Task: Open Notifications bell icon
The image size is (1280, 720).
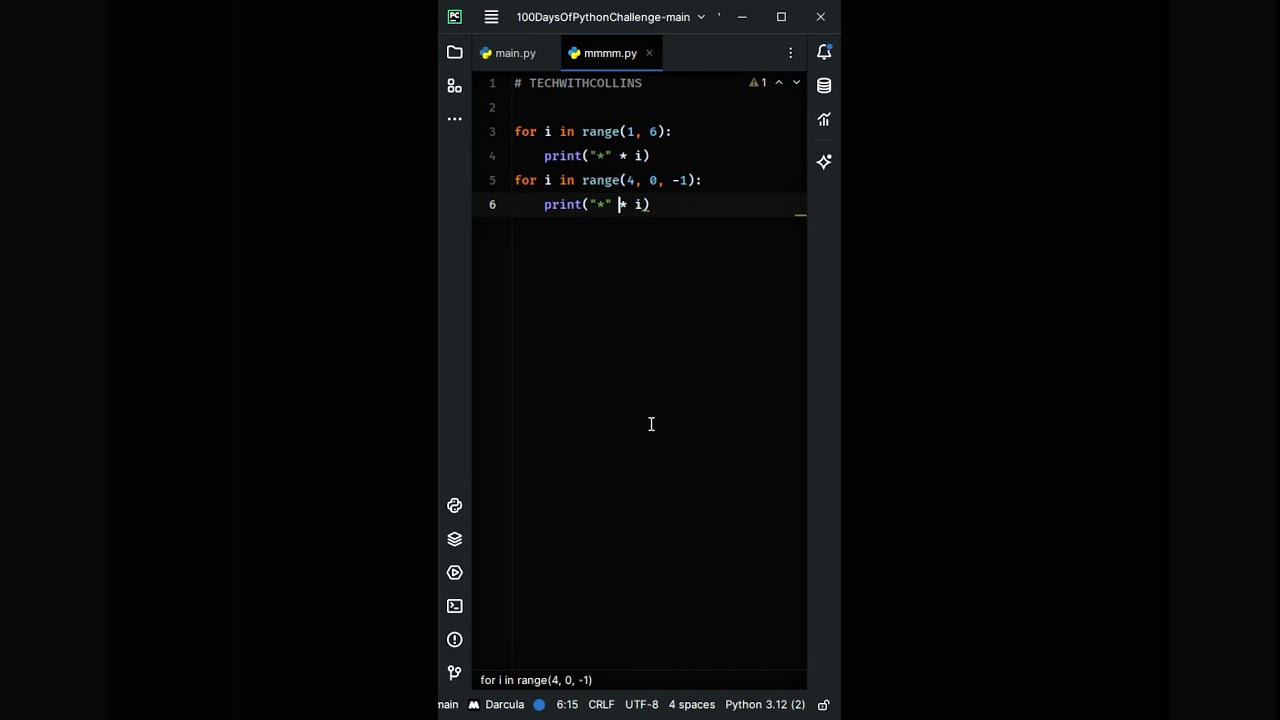Action: click(824, 52)
